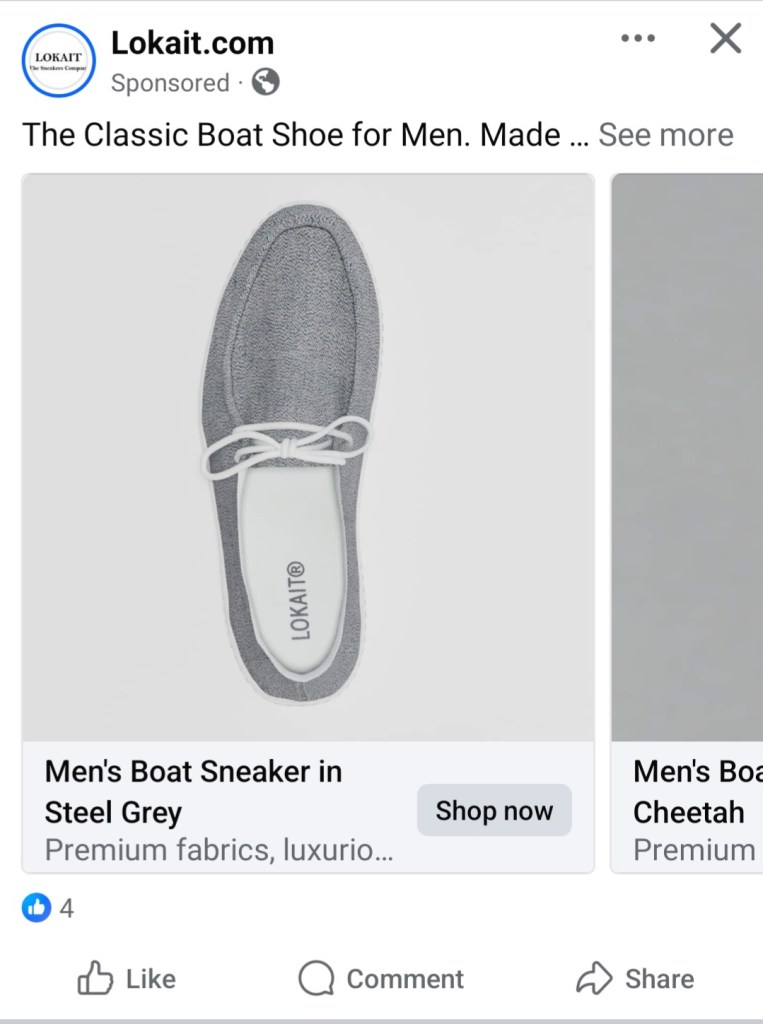Open the Lokait profile picture

[58, 60]
